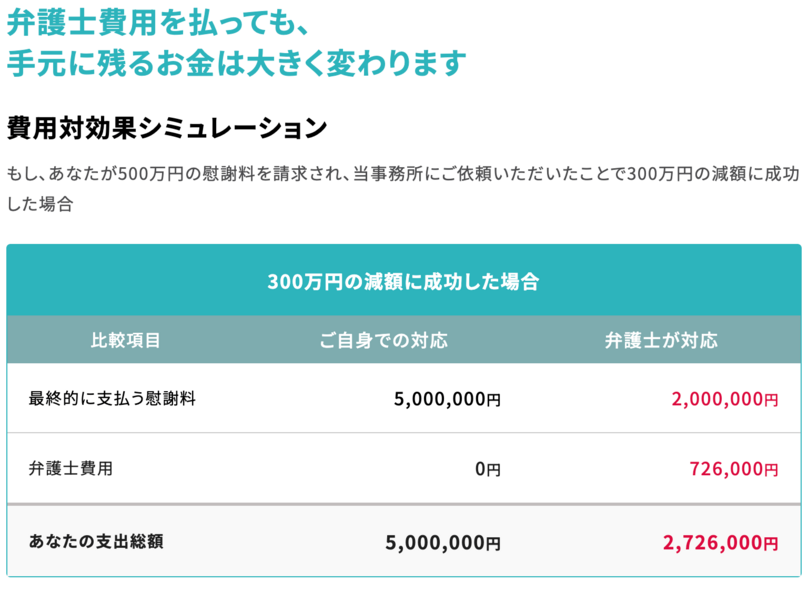The width and height of the screenshot is (808, 592).
Task: Click the table title "300万円の減額に成功した場合"
Action: point(403,281)
